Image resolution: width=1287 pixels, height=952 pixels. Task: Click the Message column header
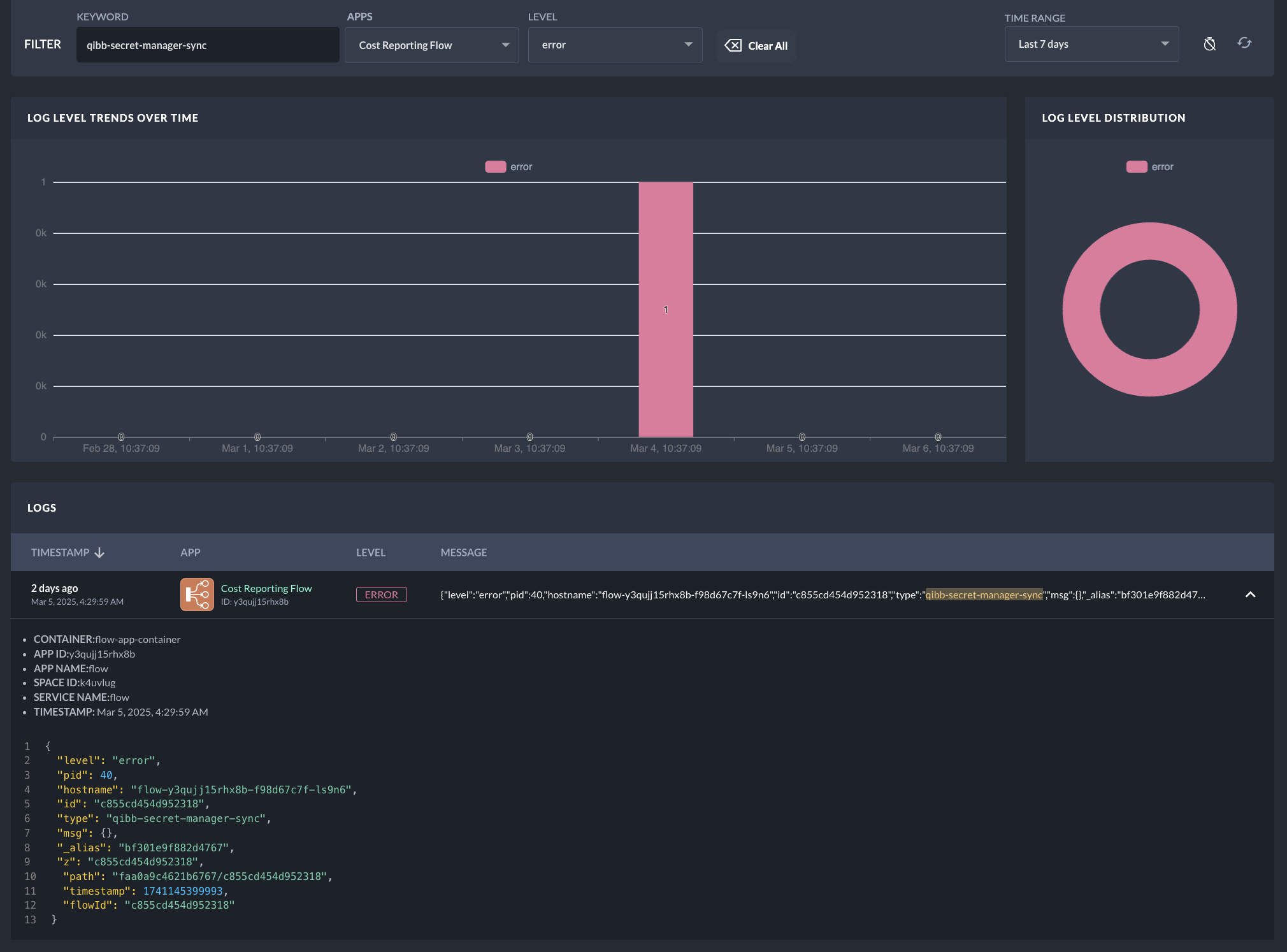click(464, 552)
